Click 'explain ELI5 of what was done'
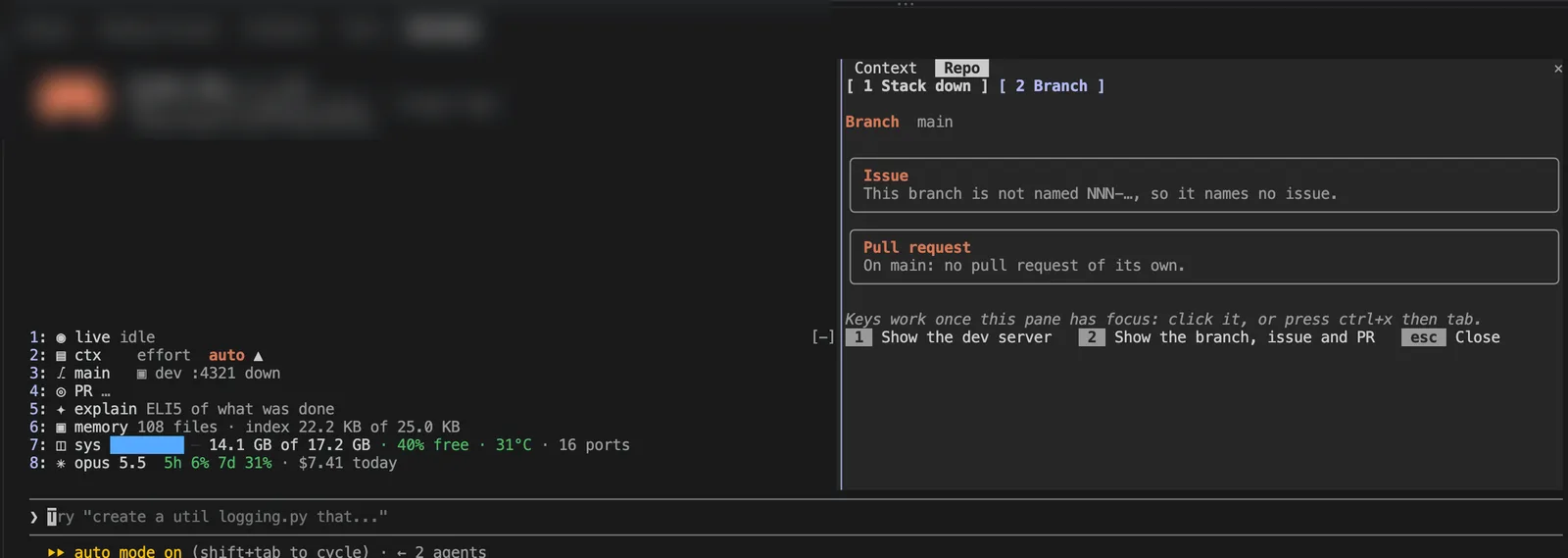Screen dimensions: 1568x558 (x=204, y=410)
